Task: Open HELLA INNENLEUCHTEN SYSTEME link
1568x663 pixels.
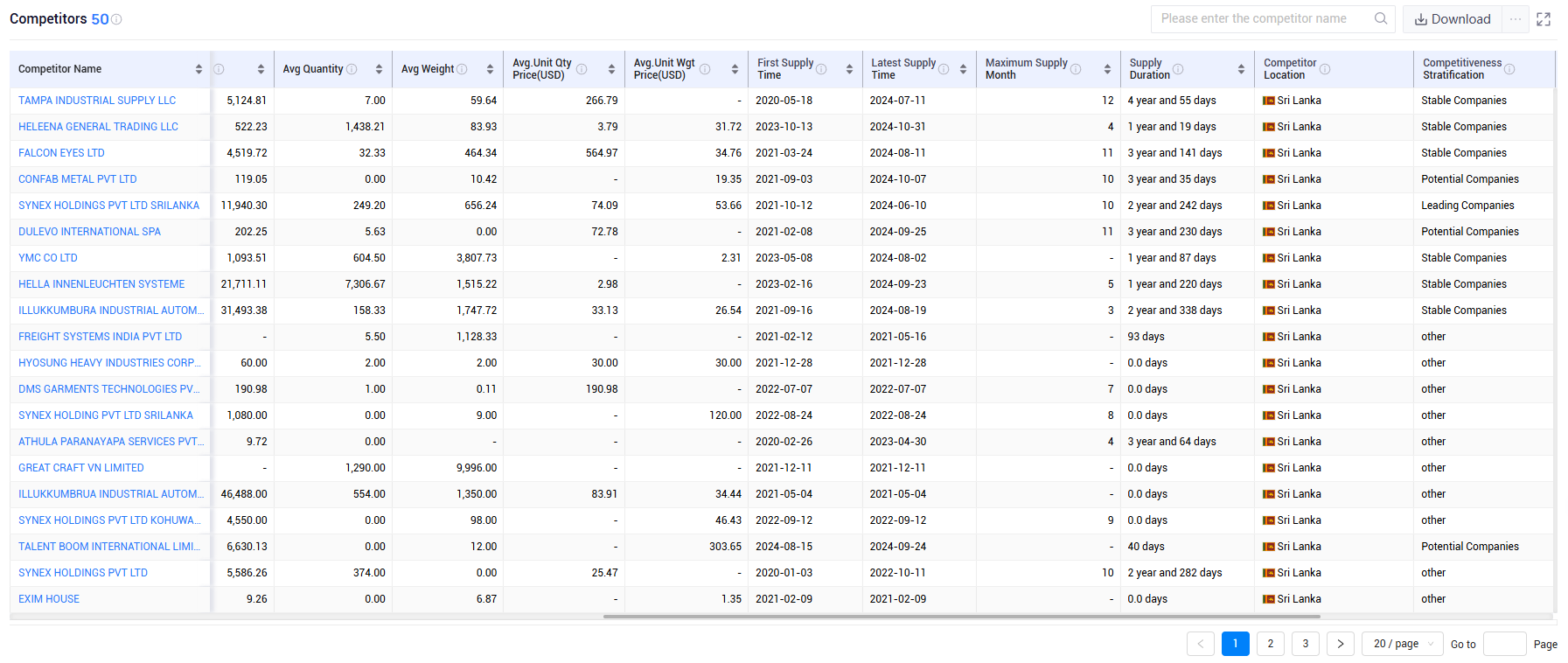Action: [101, 284]
